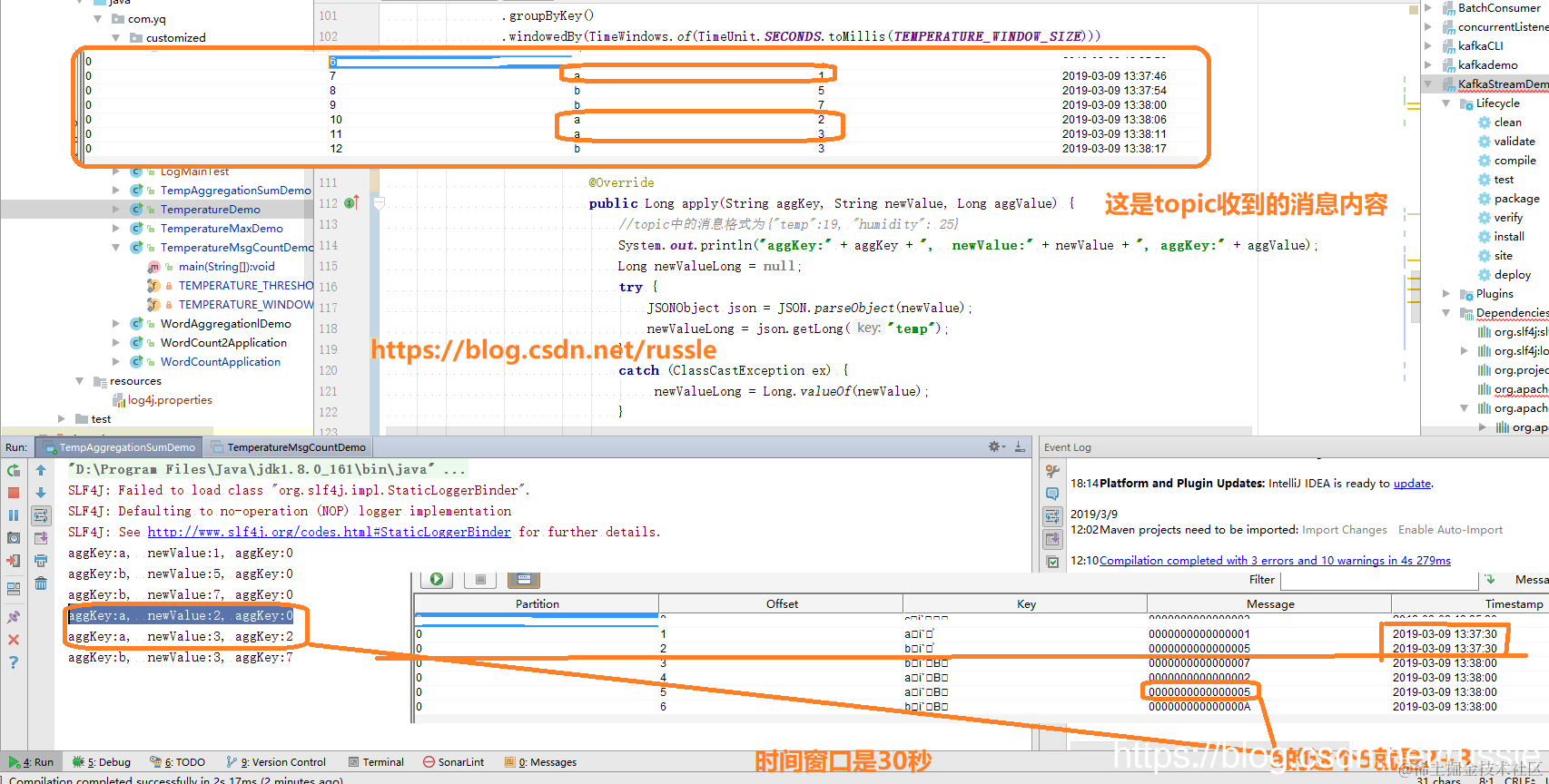The width and height of the screenshot is (1549, 784).
Task: Click Import Changes in the Event Log
Action: 1344,530
